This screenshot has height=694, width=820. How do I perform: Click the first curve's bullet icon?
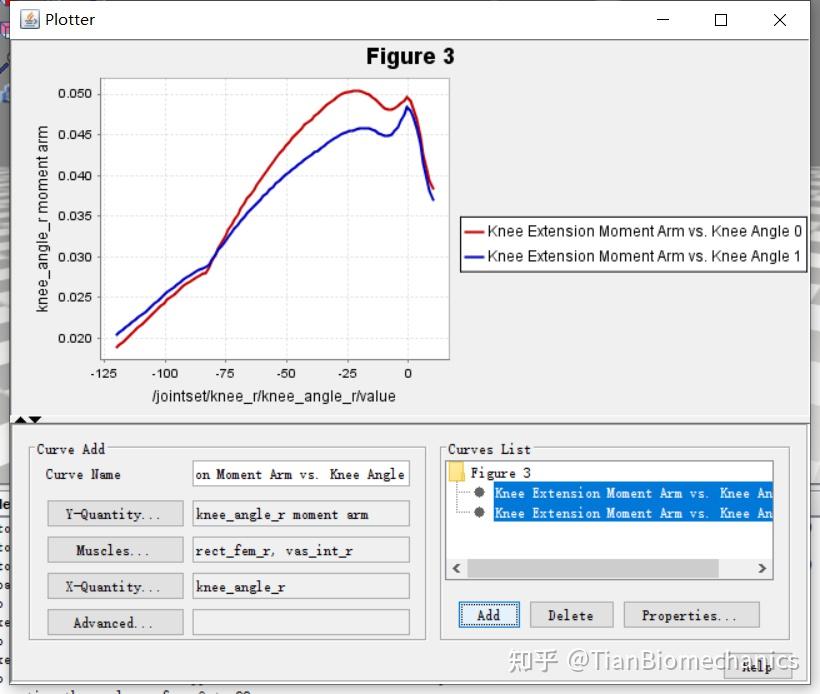(x=479, y=492)
